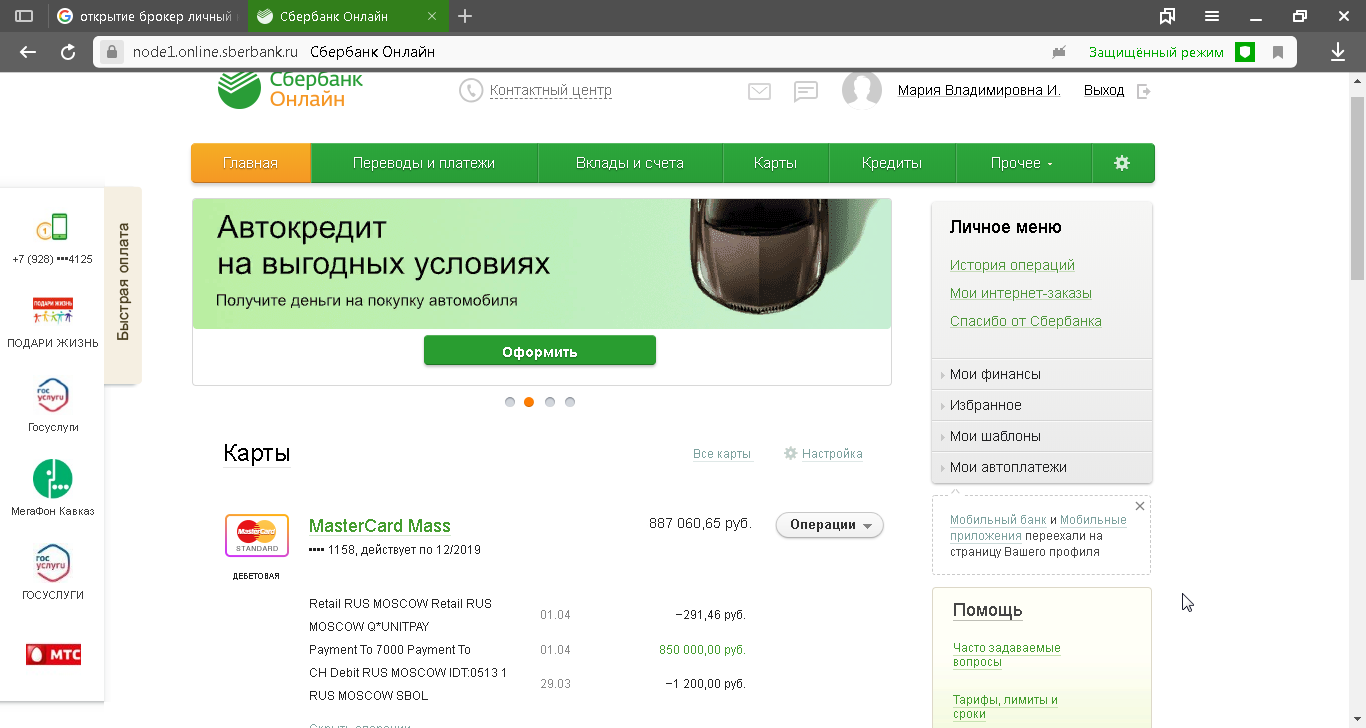Open the chat messages icon in header
1366x728 pixels.
pos(806,91)
